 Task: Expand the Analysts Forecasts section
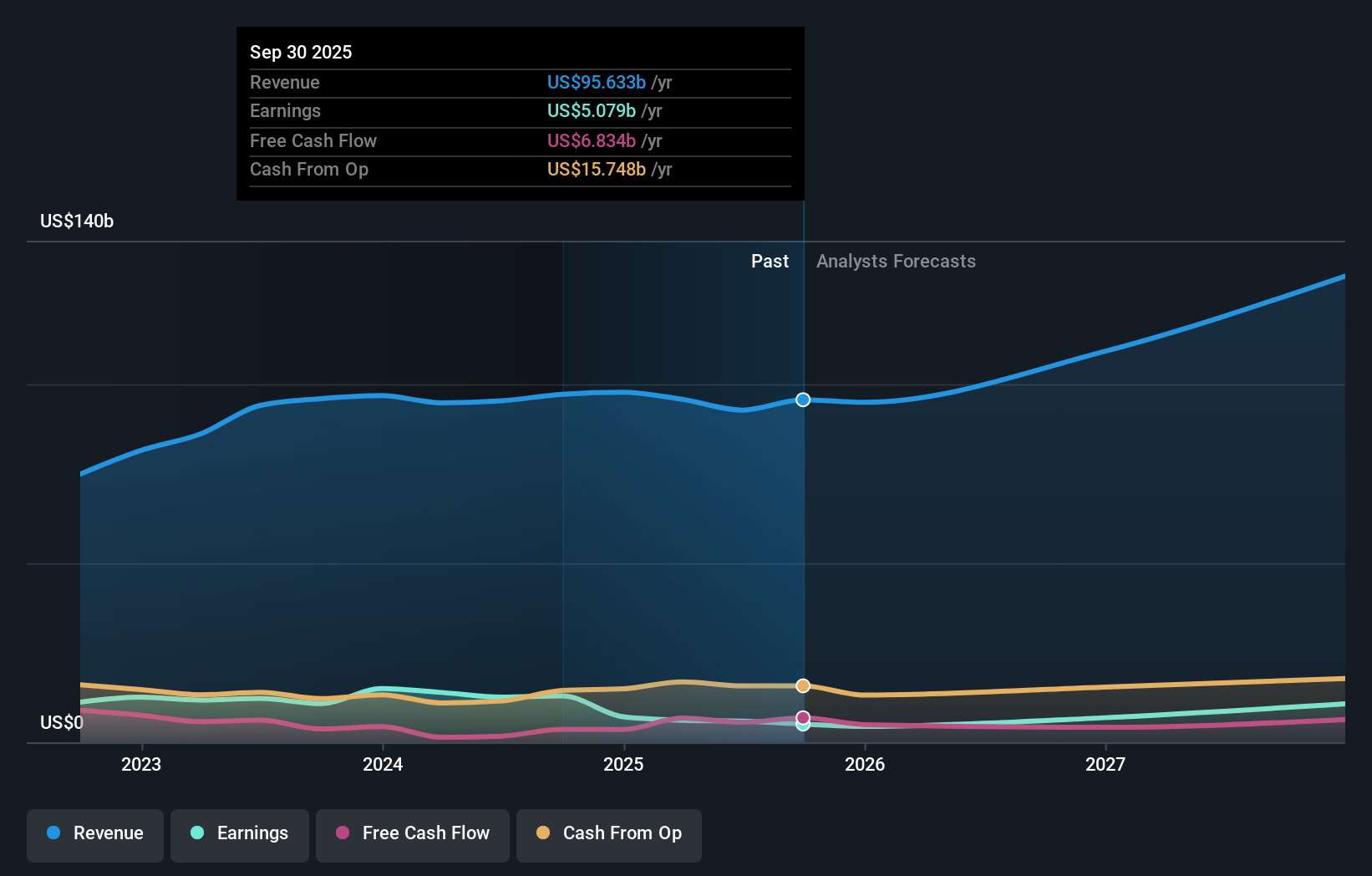click(896, 261)
